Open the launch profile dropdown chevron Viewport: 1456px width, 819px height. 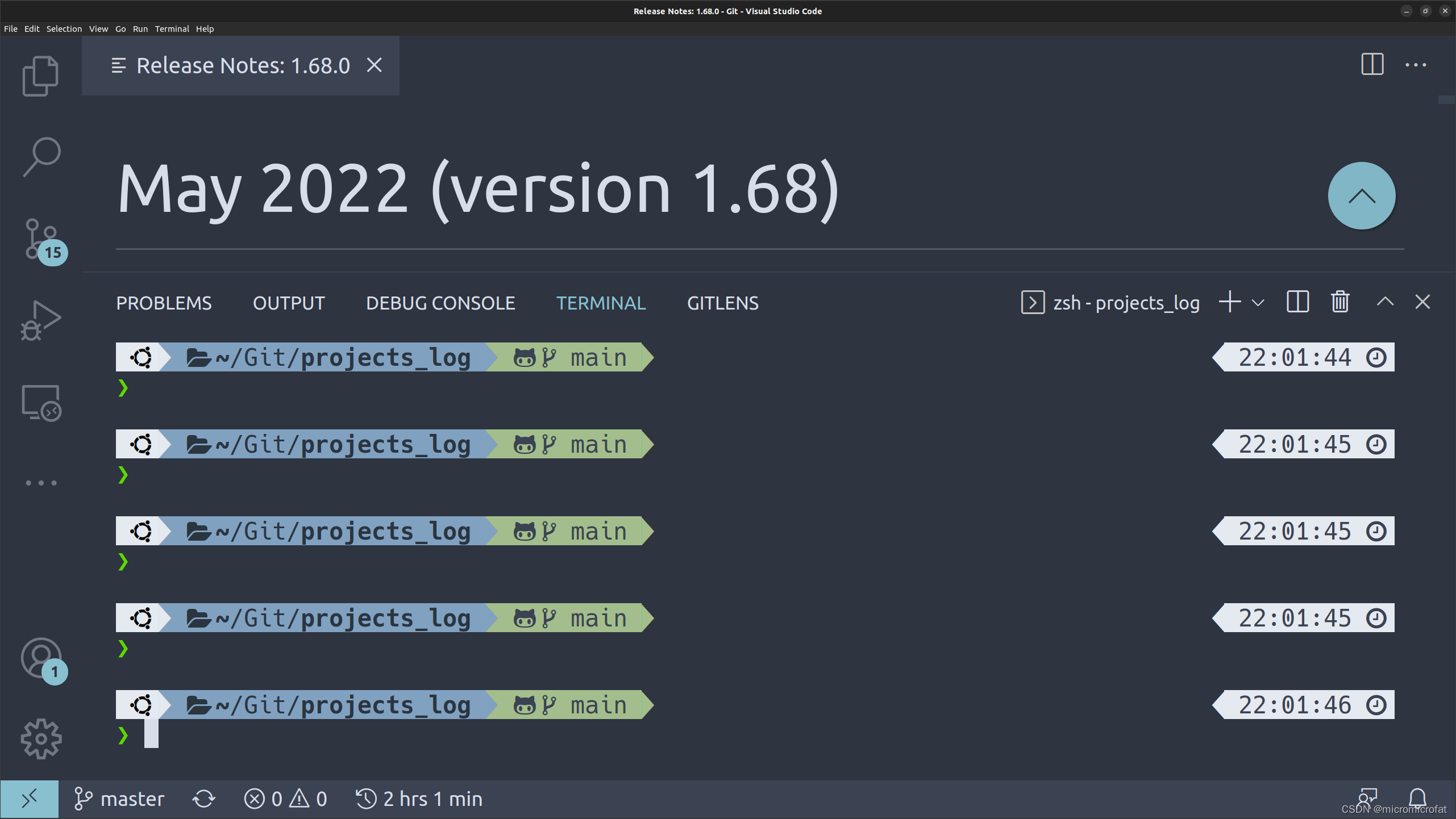tap(1258, 303)
